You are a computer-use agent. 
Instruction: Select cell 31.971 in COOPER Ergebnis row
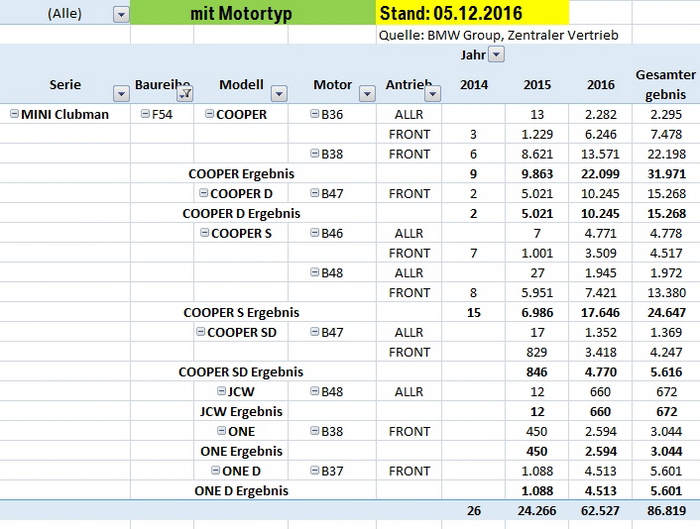666,174
